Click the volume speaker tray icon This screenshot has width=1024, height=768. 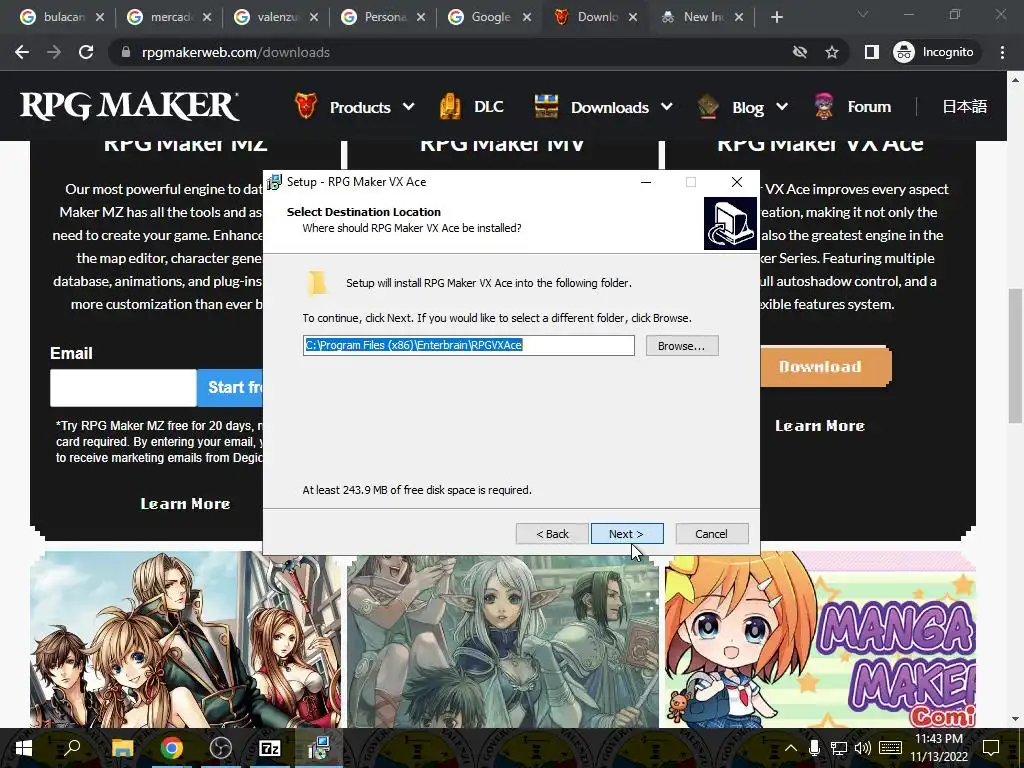coord(862,748)
